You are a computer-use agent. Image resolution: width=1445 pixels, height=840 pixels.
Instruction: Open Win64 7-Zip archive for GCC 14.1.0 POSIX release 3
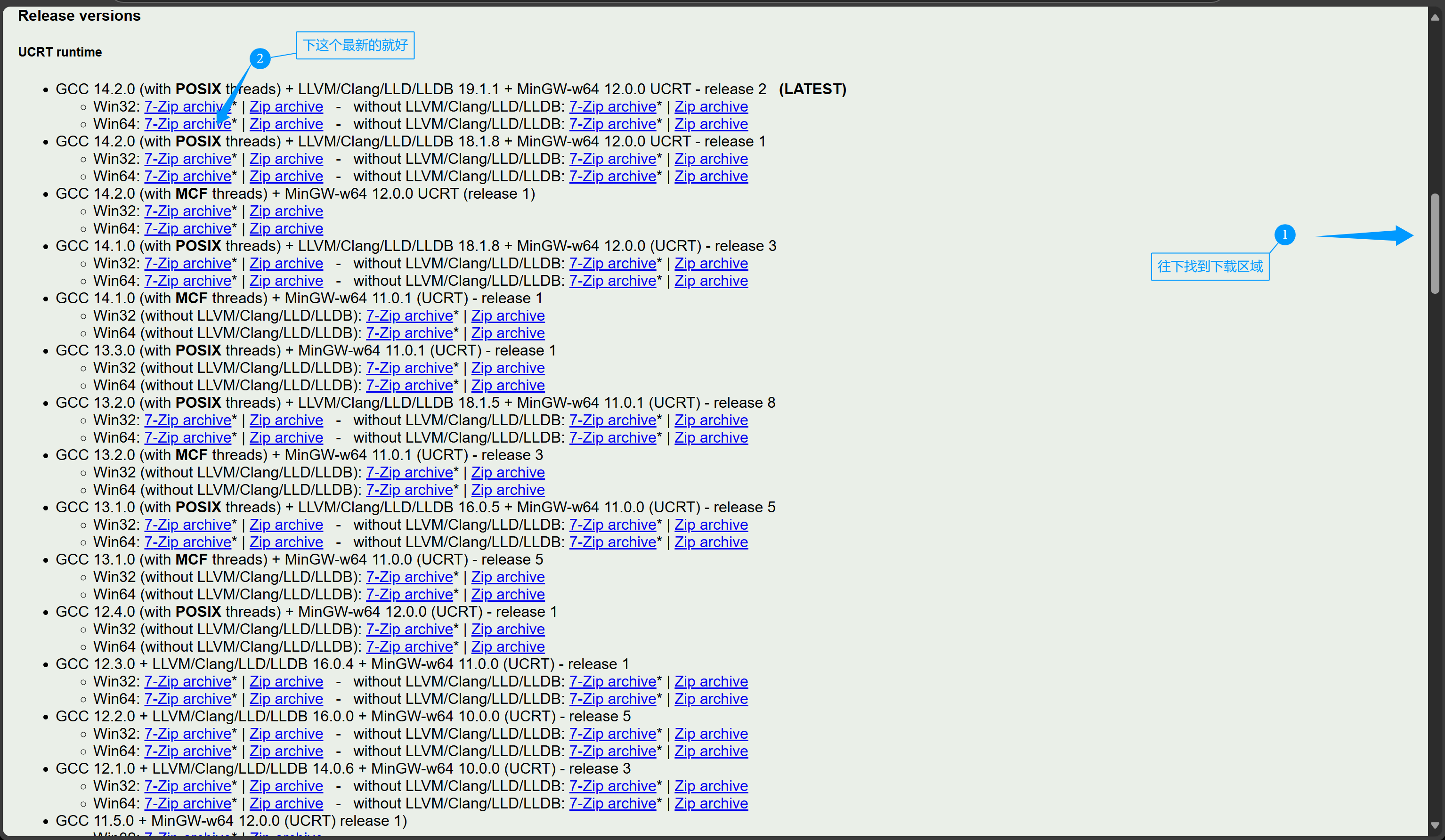[x=187, y=281]
